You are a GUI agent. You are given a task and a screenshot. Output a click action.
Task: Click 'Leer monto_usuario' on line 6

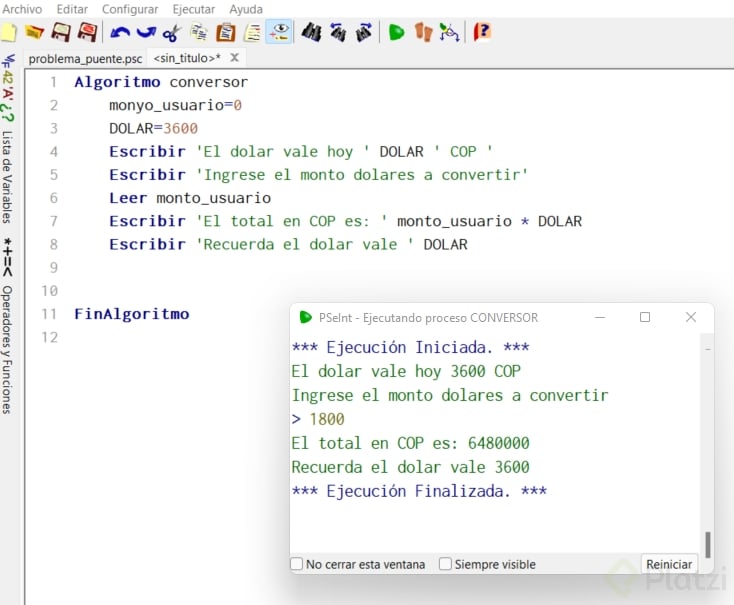190,198
